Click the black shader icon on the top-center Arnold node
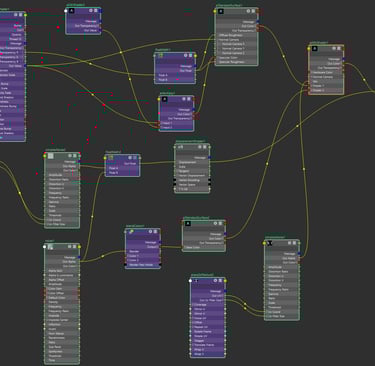The height and width of the screenshot is (366, 375). pos(72,11)
